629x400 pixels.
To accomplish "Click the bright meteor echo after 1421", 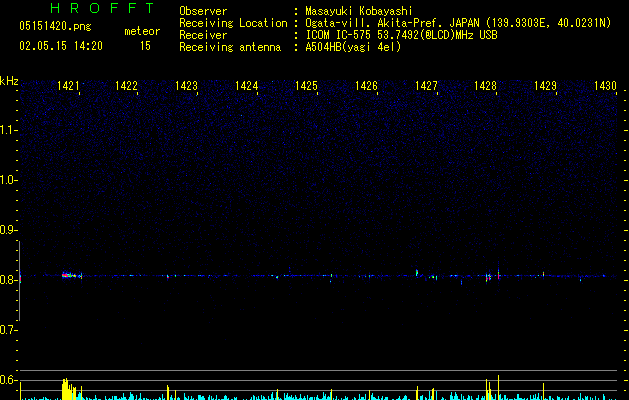I will 71,275.
